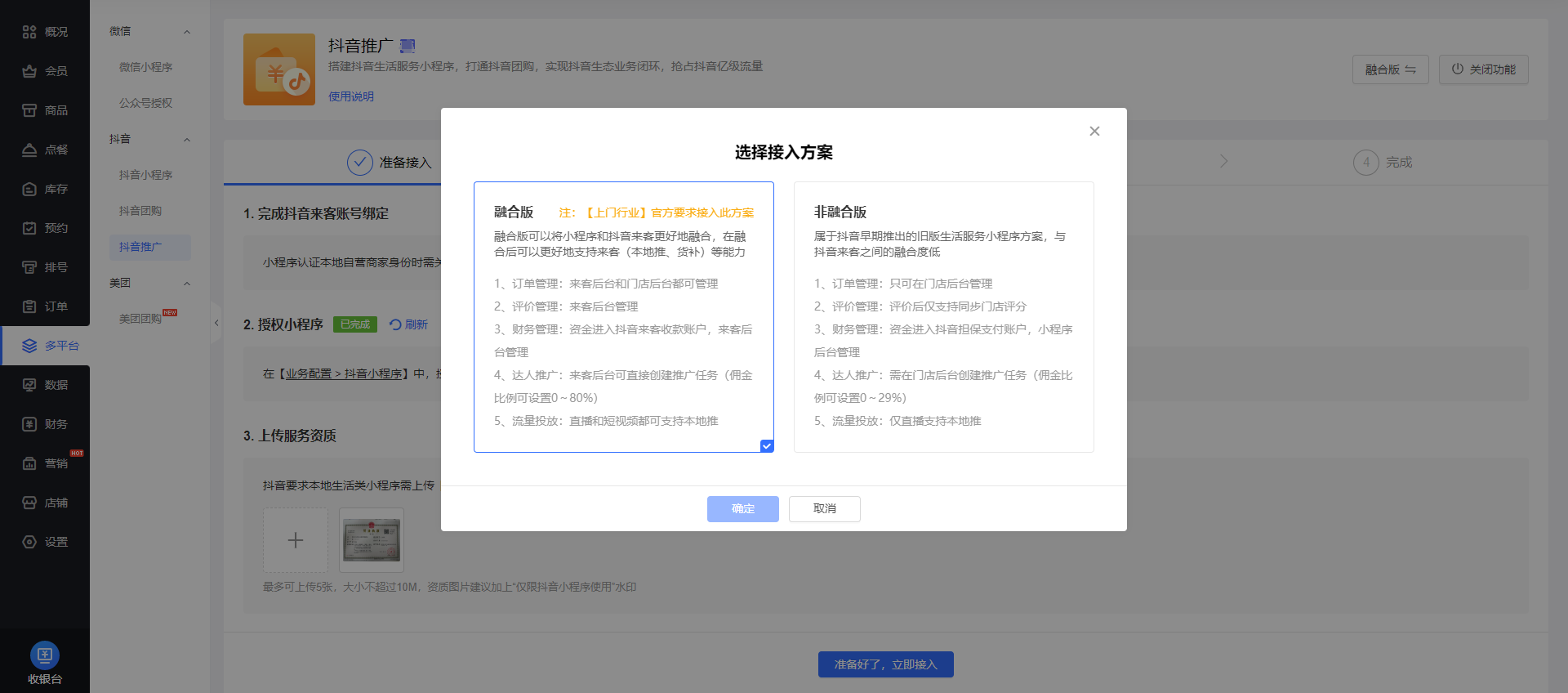Open the uploaded license thumbnail
The height and width of the screenshot is (693, 1568).
coord(372,540)
